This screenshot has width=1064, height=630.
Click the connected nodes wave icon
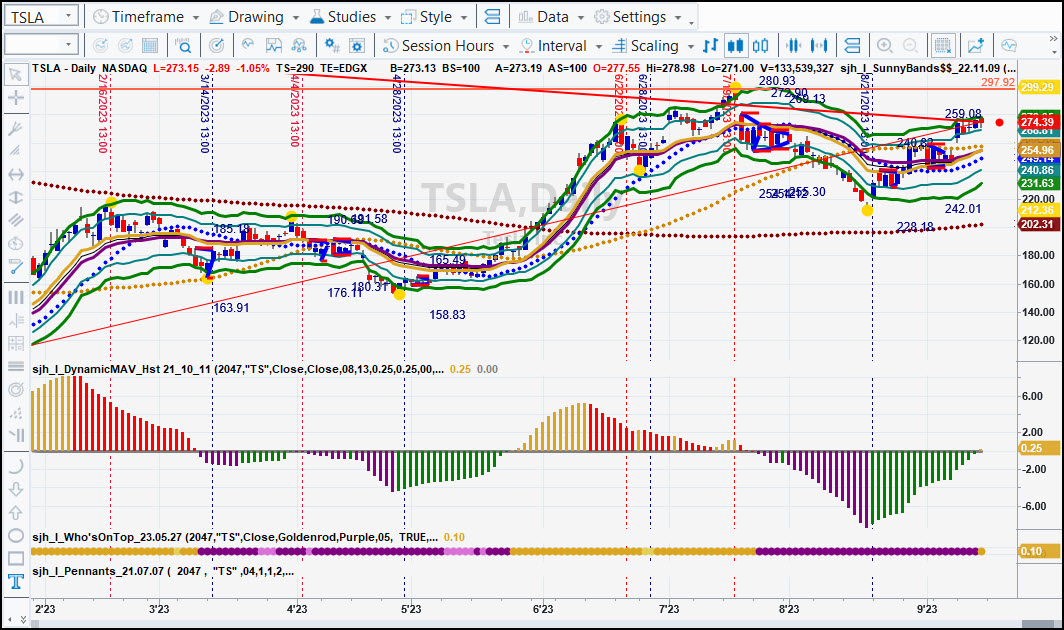pyautogui.click(x=299, y=45)
